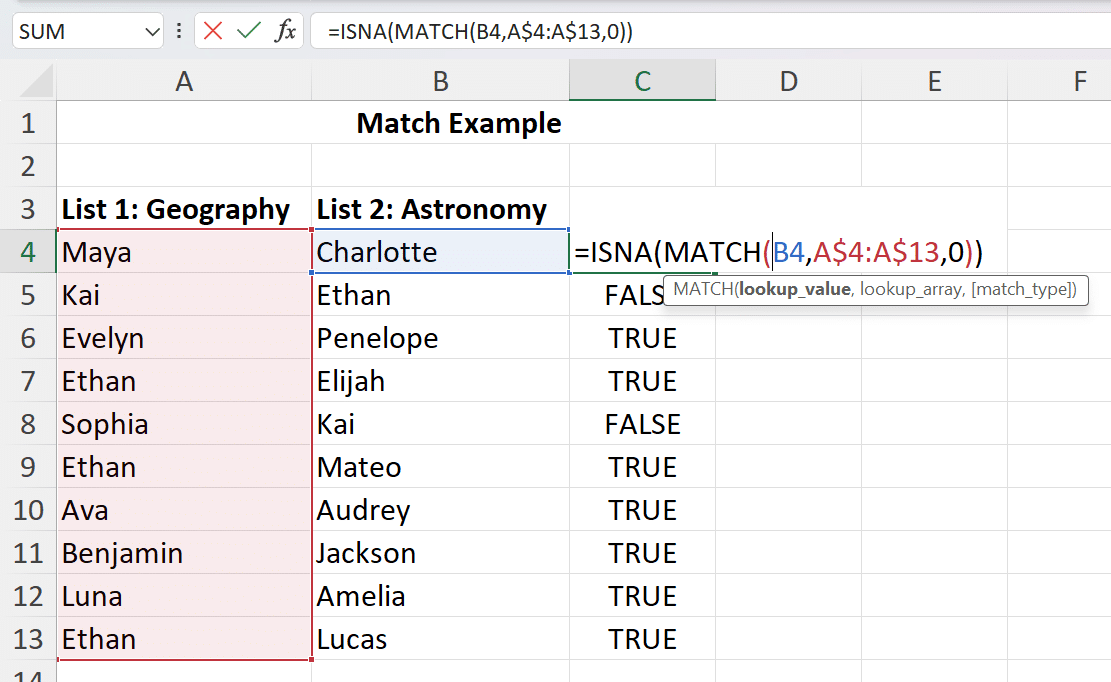This screenshot has width=1111, height=682.
Task: Click the TRUE value in cell C6
Action: [x=643, y=338]
